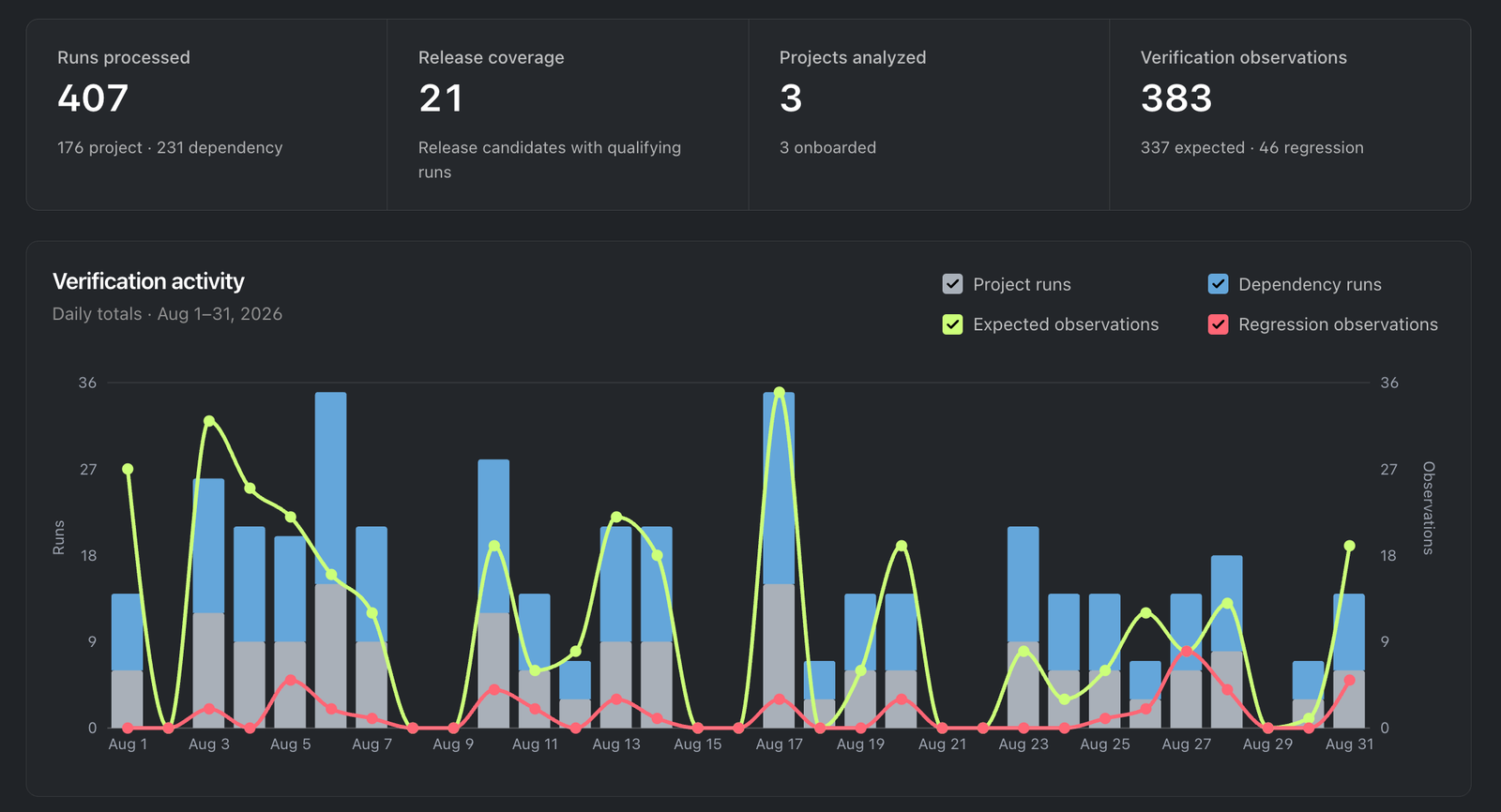Click the Aug 10 project runs bar
The width and height of the screenshot is (1501, 812).
pos(493,670)
